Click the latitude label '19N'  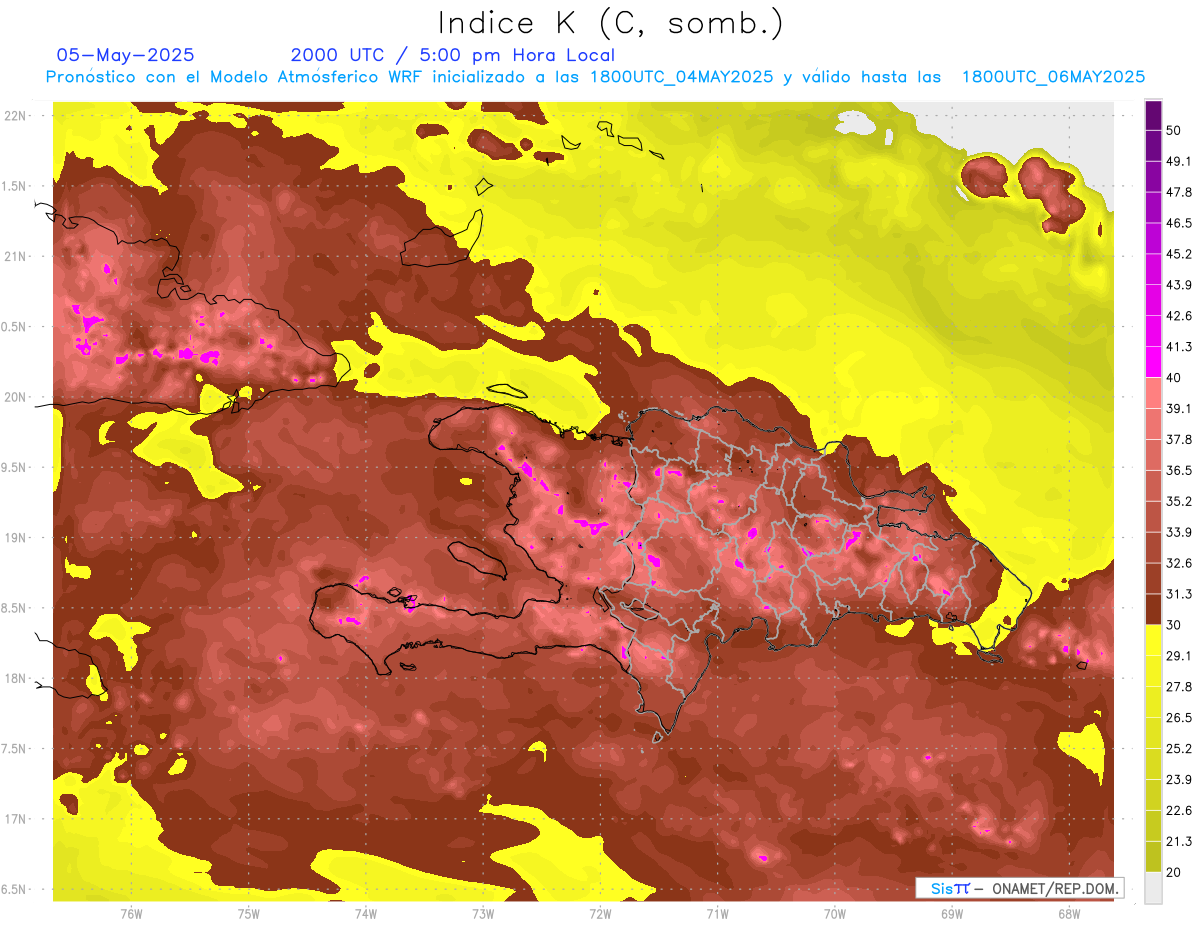pos(15,538)
